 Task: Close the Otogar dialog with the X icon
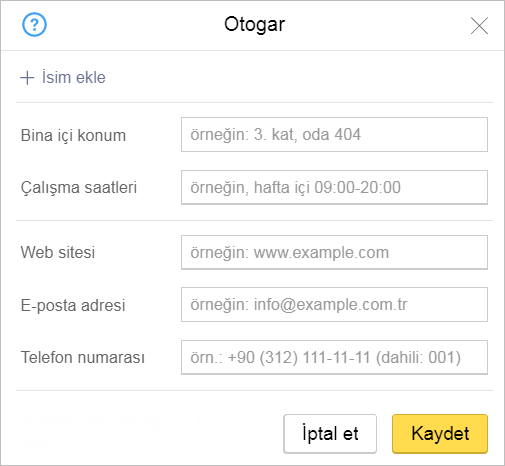(479, 25)
